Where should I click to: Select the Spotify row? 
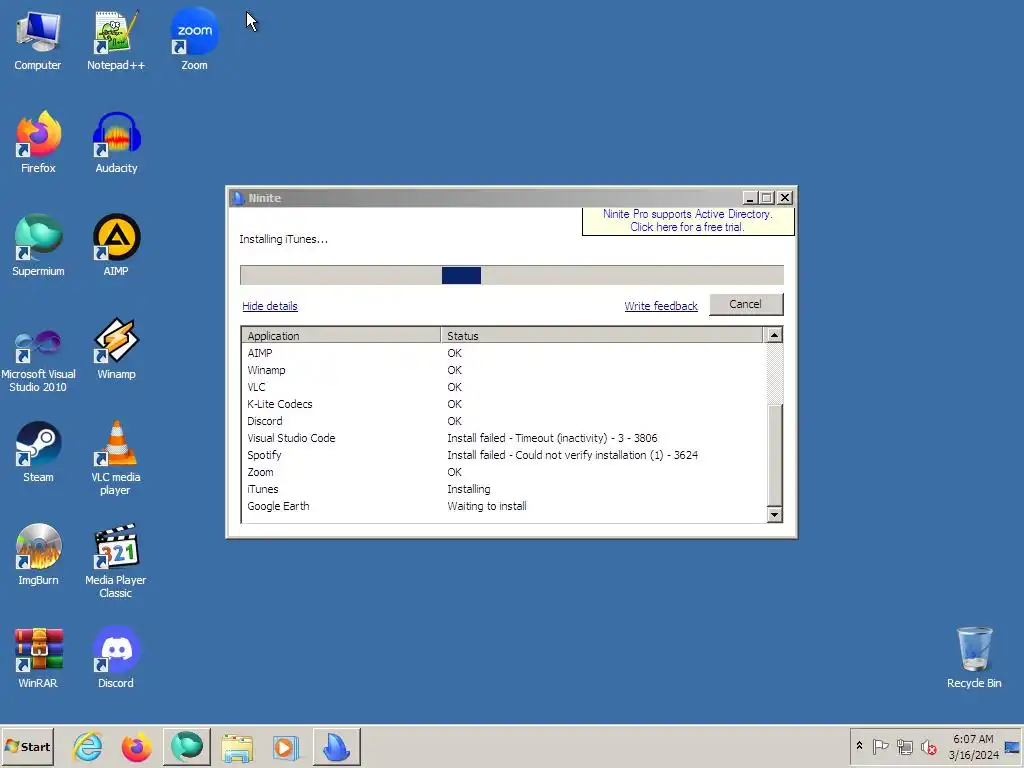[x=503, y=455]
